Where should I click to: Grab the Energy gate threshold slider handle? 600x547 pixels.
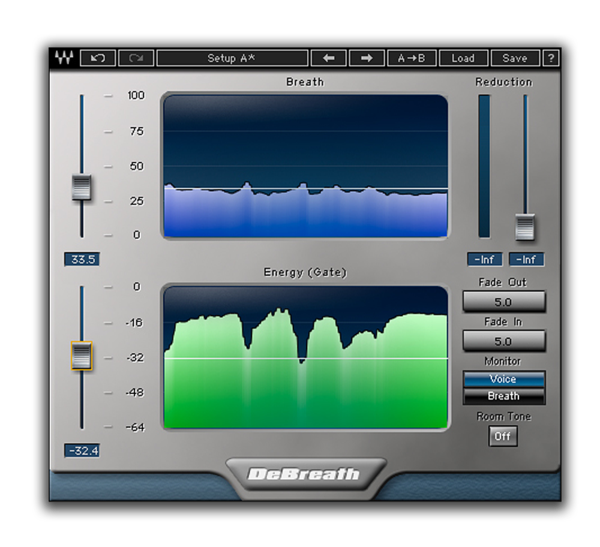click(82, 356)
